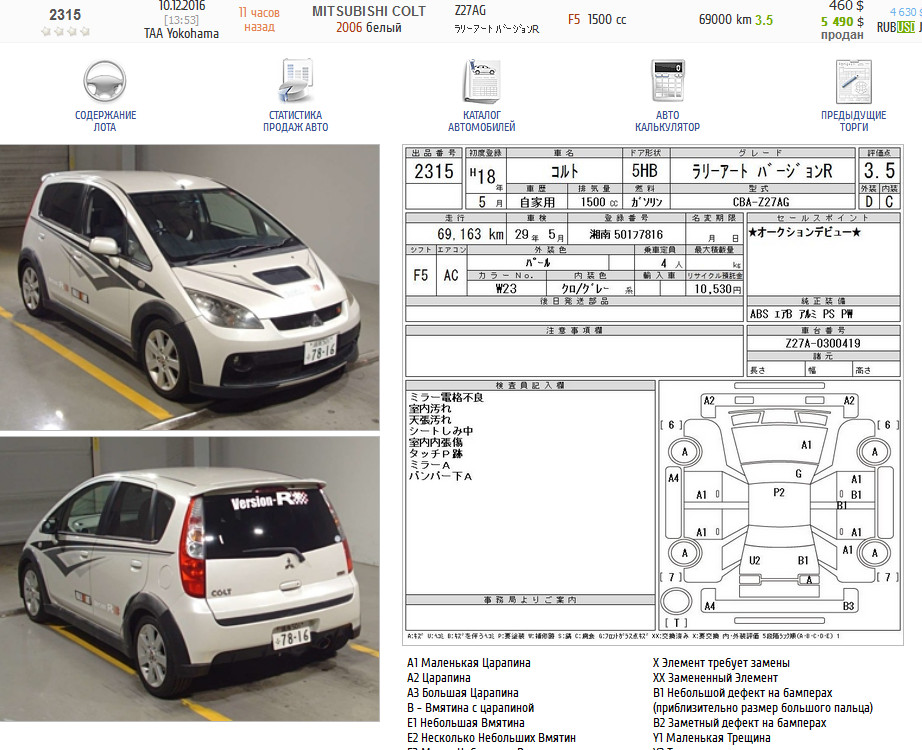Open the car catalog icon
Viewport: 922px width, 750px height.
(x=482, y=81)
